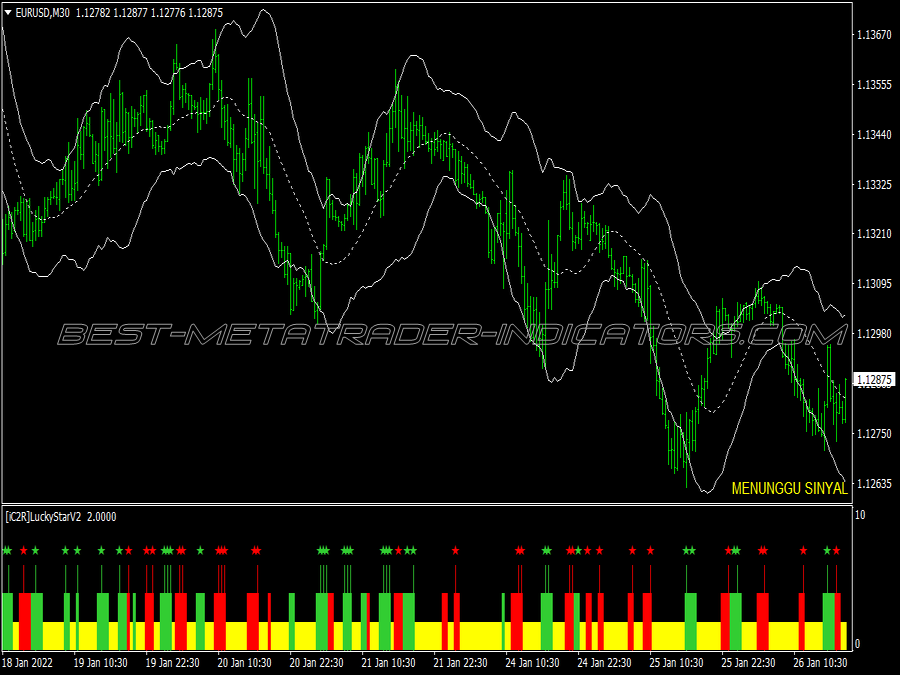Click the 26 Jan 10:30 time label
Screen dimensions: 900x675
point(821,663)
